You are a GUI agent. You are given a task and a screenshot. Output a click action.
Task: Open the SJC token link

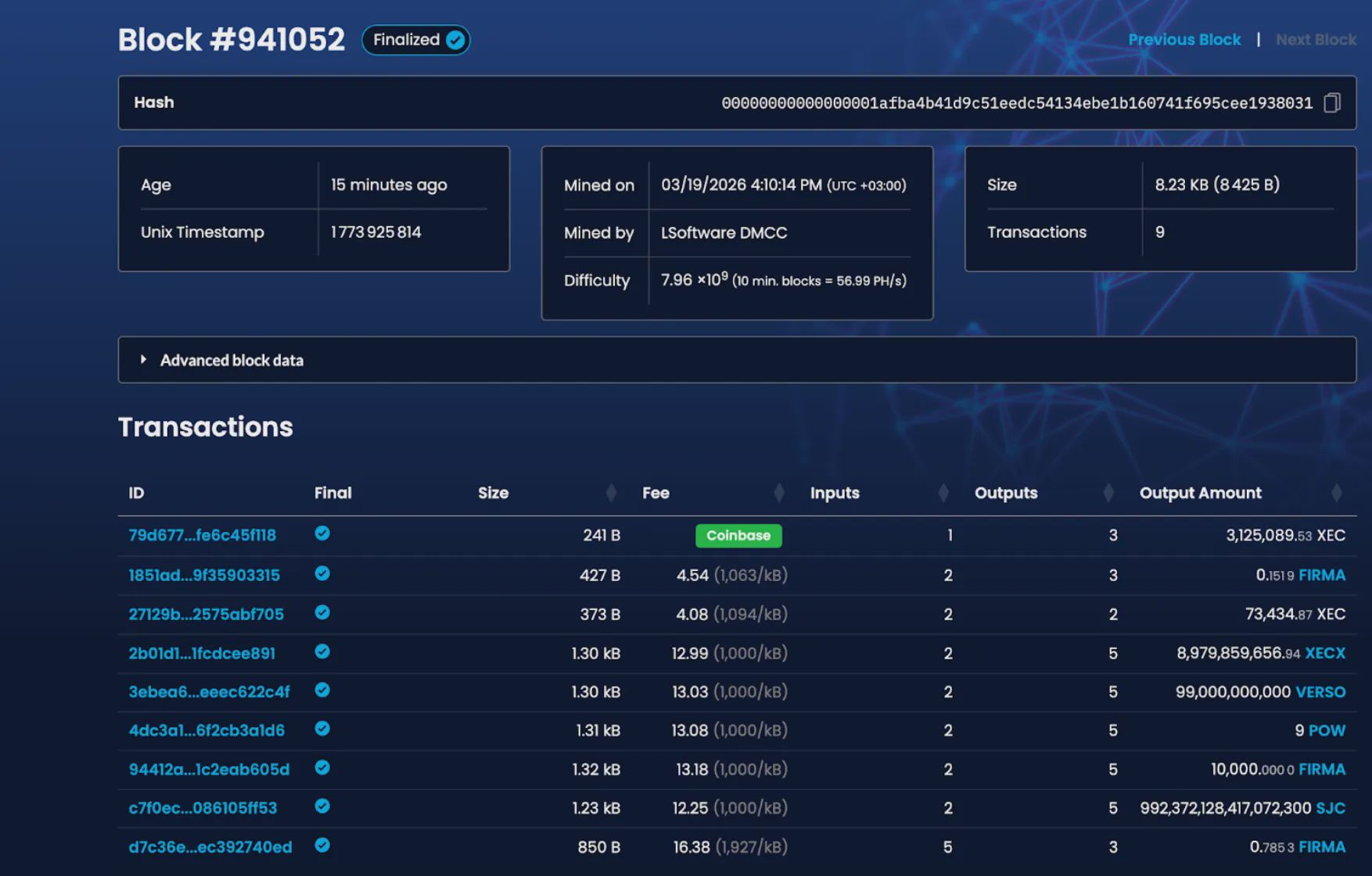point(1331,807)
